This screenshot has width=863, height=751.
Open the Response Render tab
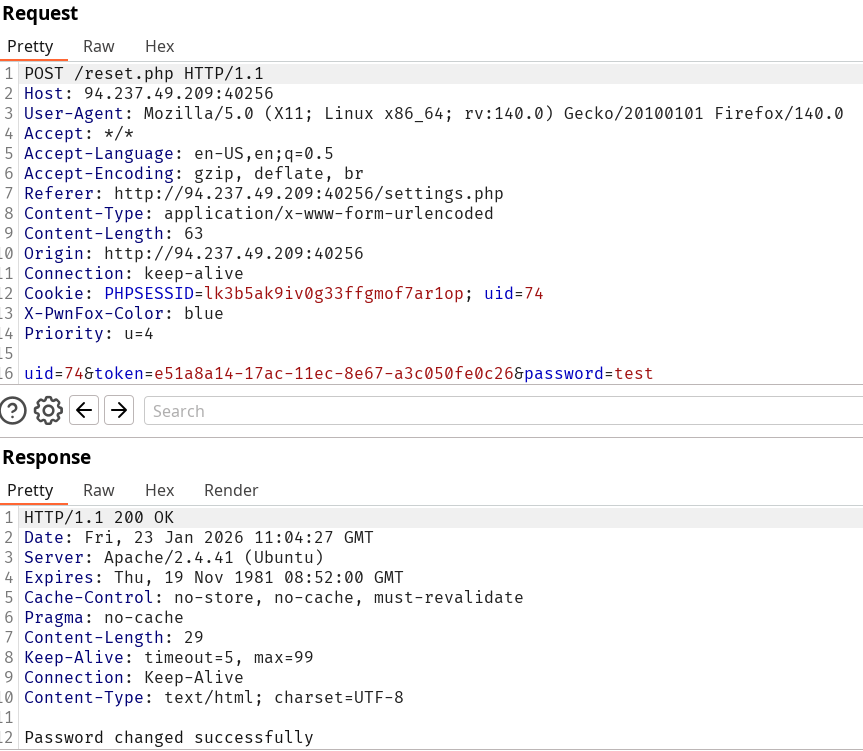(231, 490)
